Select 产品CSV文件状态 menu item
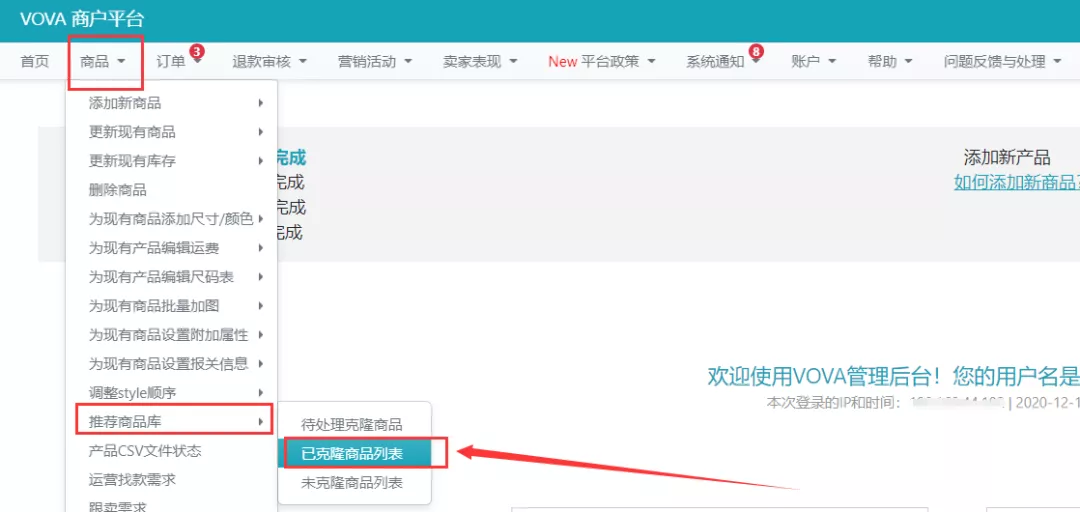This screenshot has height=512, width=1080. coord(172,451)
